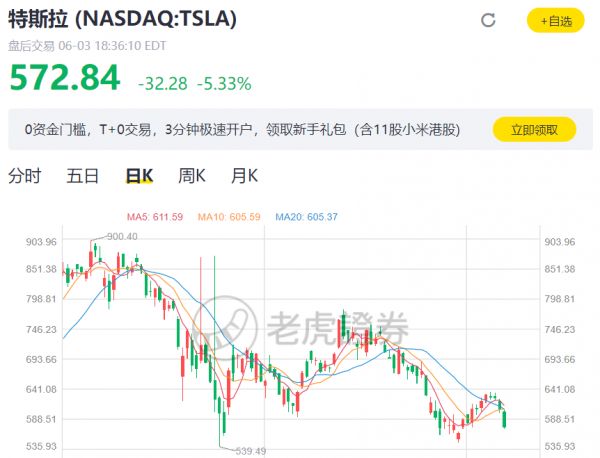Click the refresh icon beside the stock title
The image size is (600, 458).
tap(488, 20)
